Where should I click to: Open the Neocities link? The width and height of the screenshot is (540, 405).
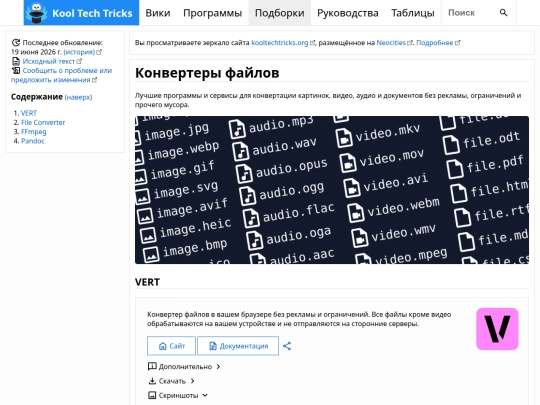[391, 43]
